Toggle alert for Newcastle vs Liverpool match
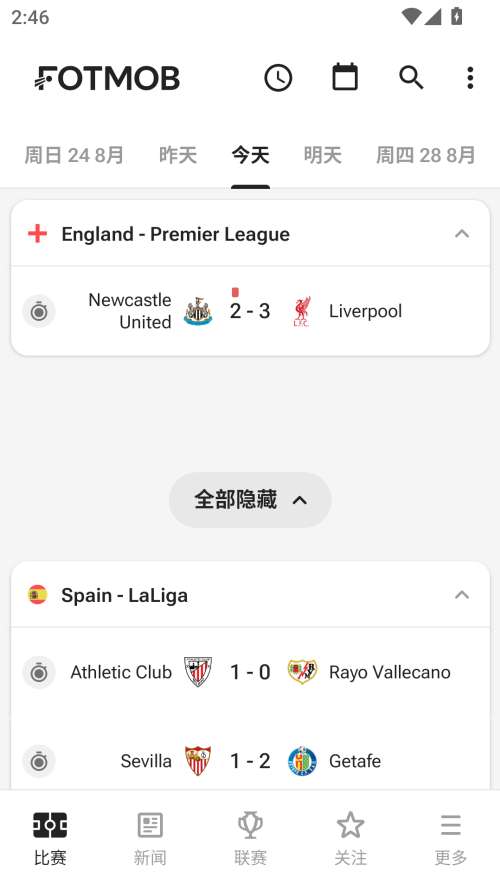500x889 pixels. pos(39,311)
